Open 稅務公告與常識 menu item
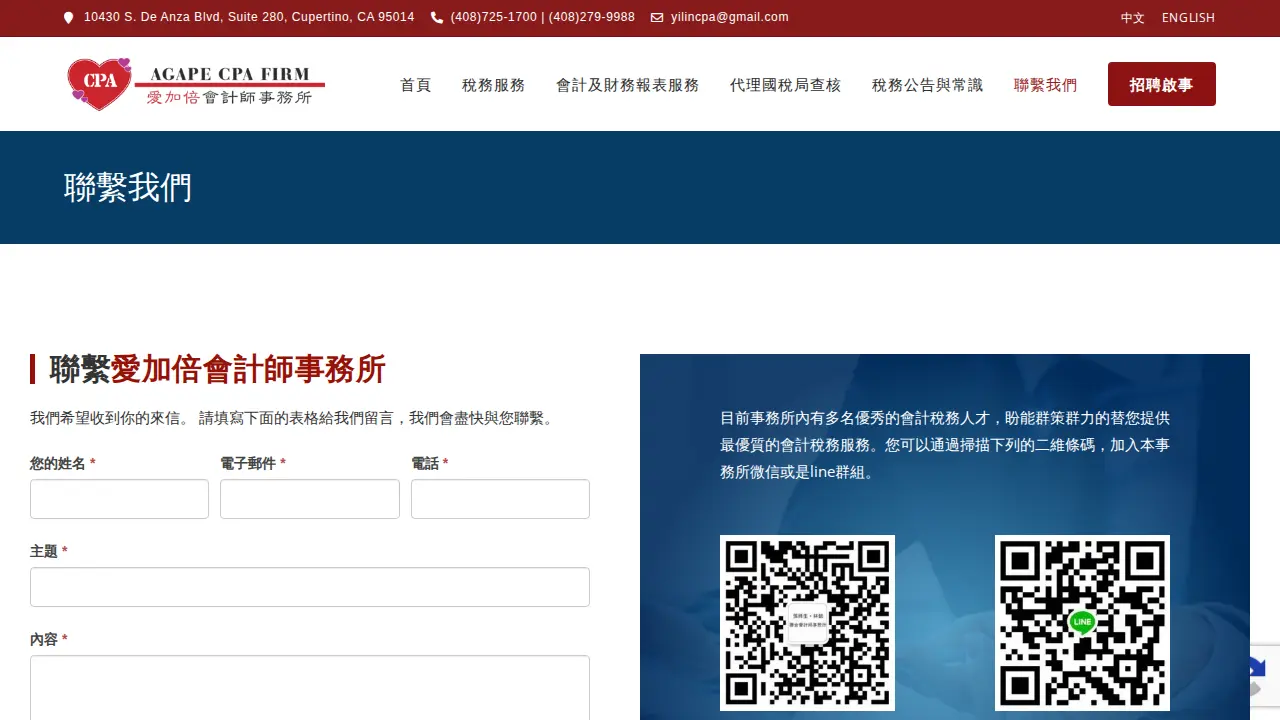Screen dimensions: 1280x720 click(928, 85)
